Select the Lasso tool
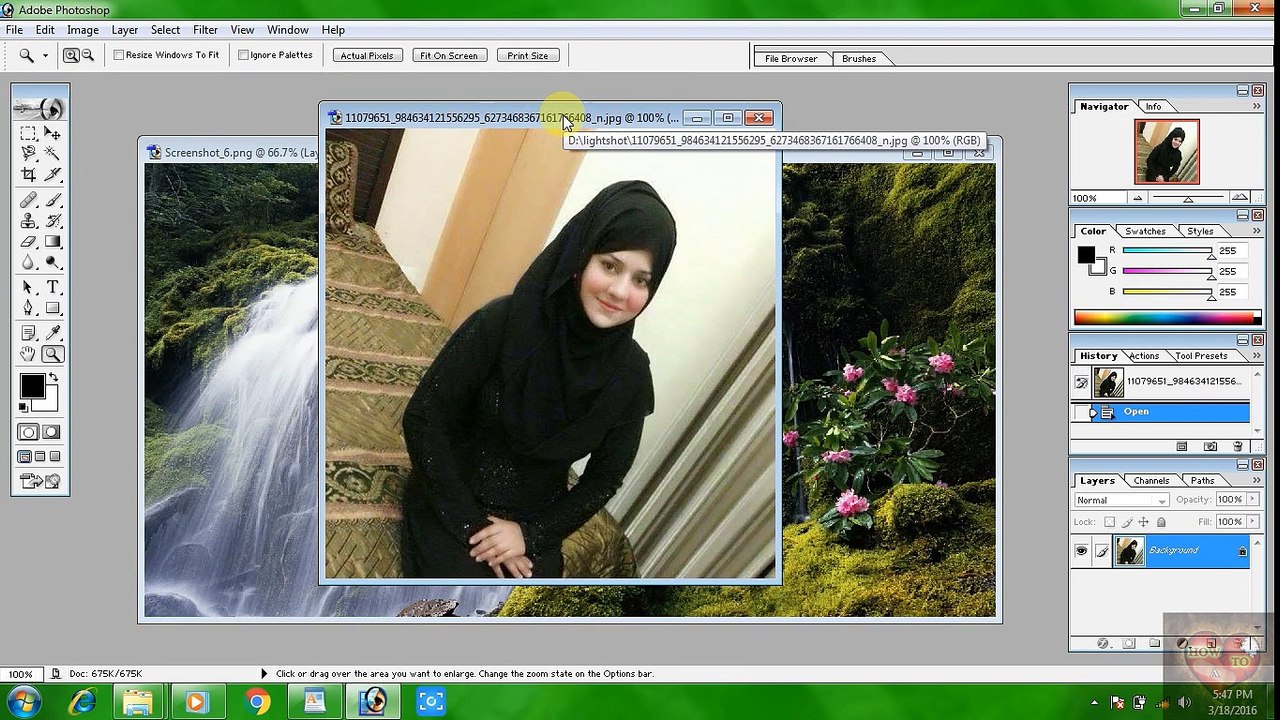 (29, 153)
